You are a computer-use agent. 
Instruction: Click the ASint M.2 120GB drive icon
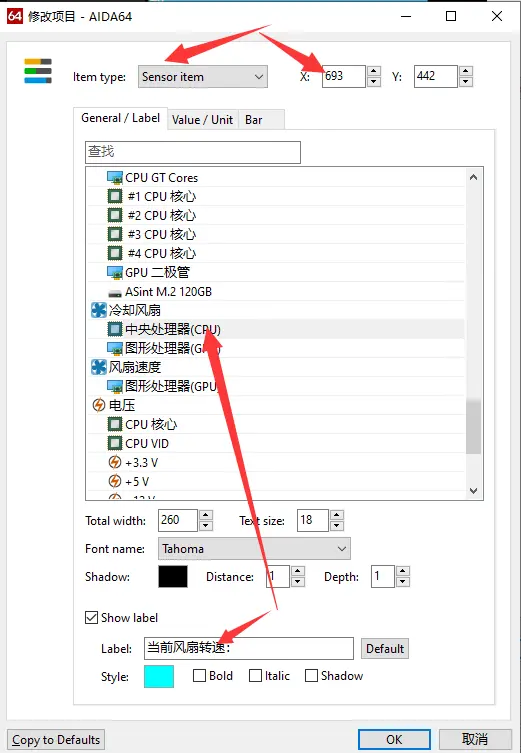pos(115,292)
